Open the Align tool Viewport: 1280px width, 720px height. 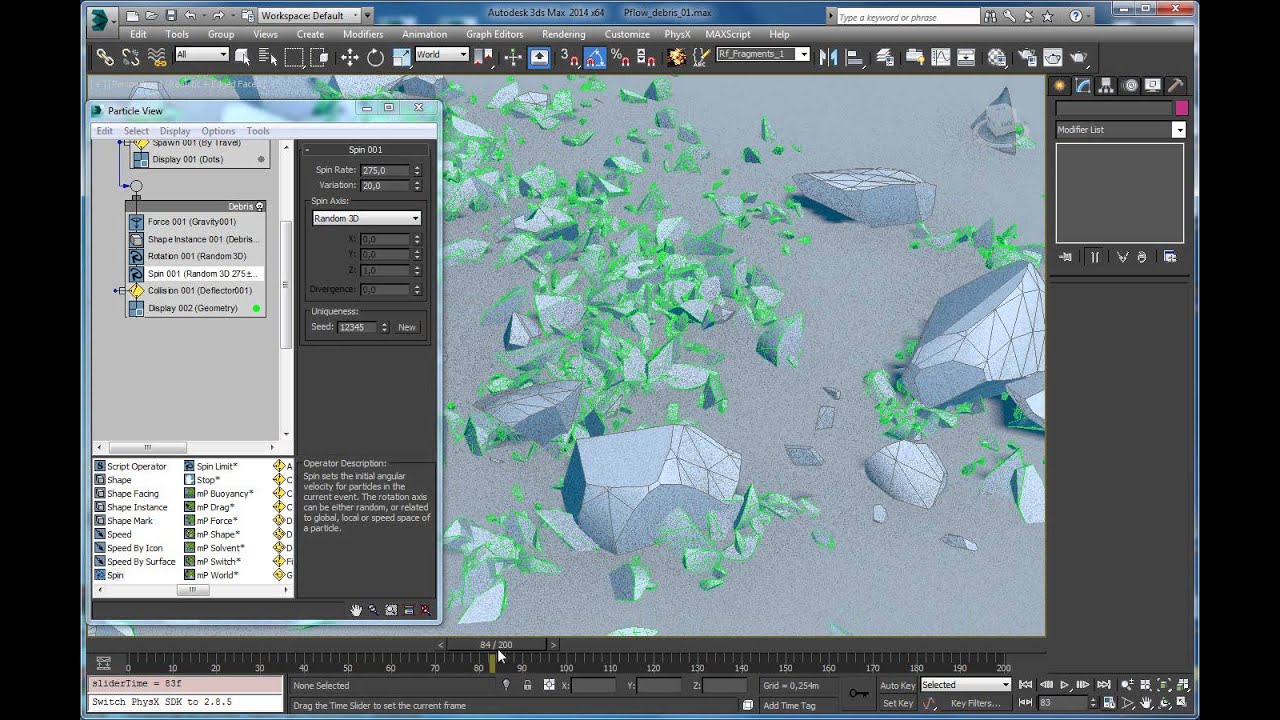(x=855, y=57)
